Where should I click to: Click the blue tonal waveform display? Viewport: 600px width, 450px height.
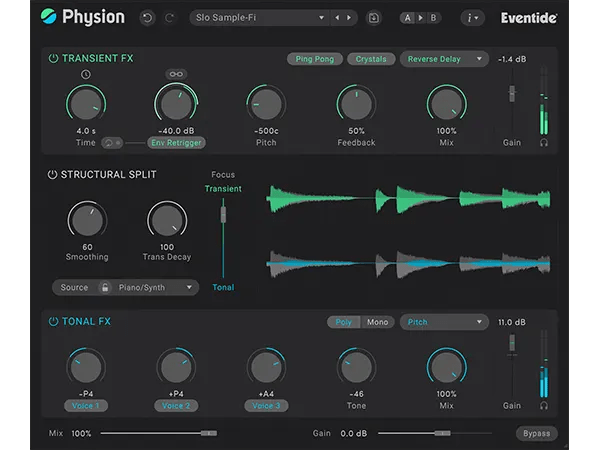click(408, 264)
